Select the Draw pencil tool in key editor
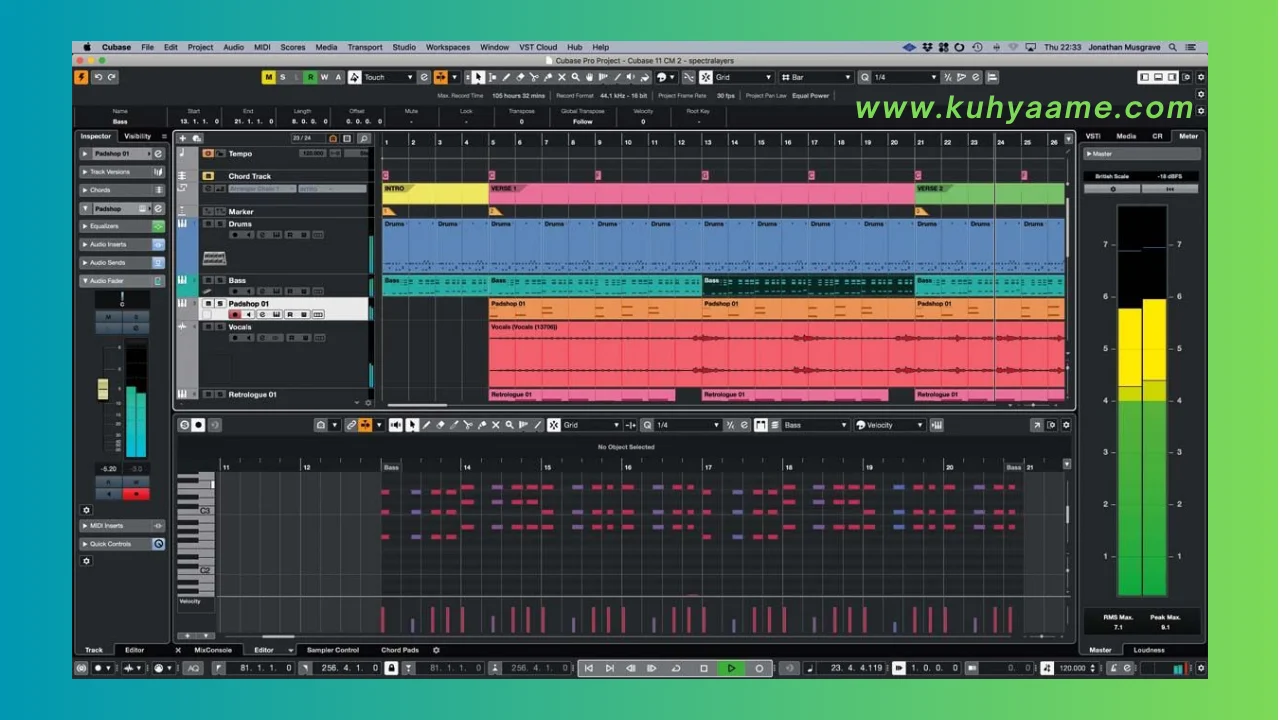The image size is (1280, 720). [426, 425]
